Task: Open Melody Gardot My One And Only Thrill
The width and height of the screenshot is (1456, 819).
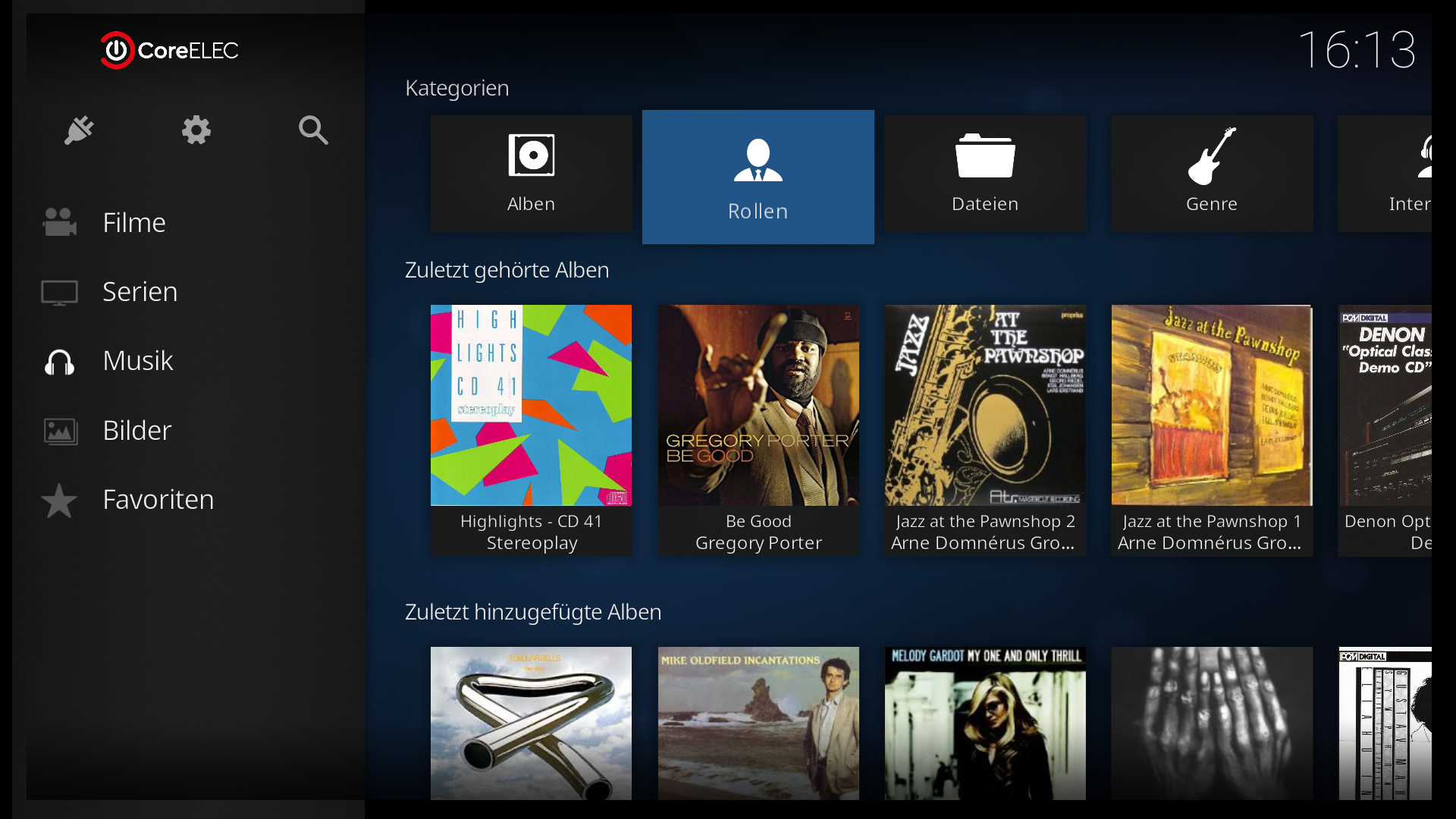Action: (985, 723)
